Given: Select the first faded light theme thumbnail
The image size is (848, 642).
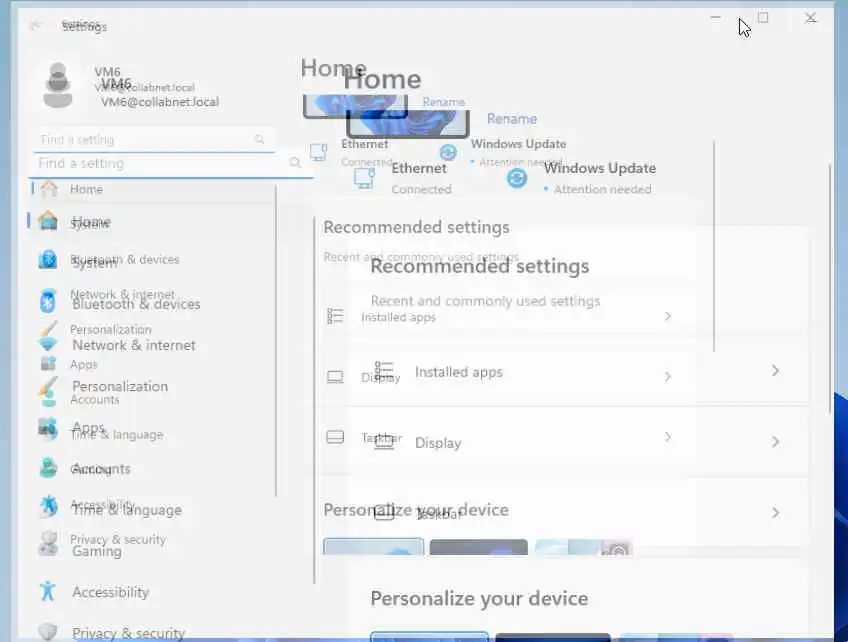Looking at the screenshot, I should [x=374, y=546].
